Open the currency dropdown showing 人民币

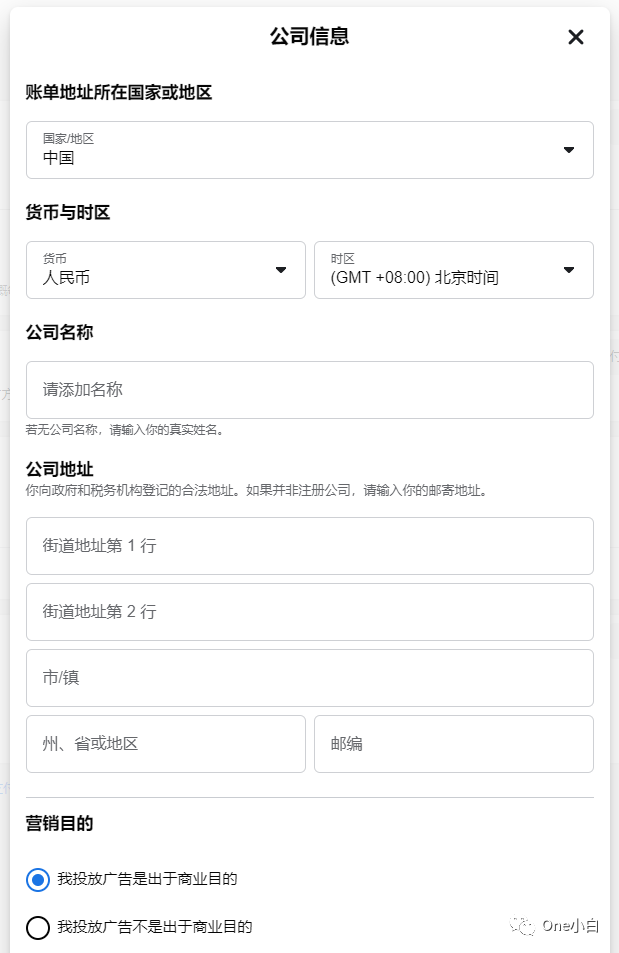coord(165,270)
